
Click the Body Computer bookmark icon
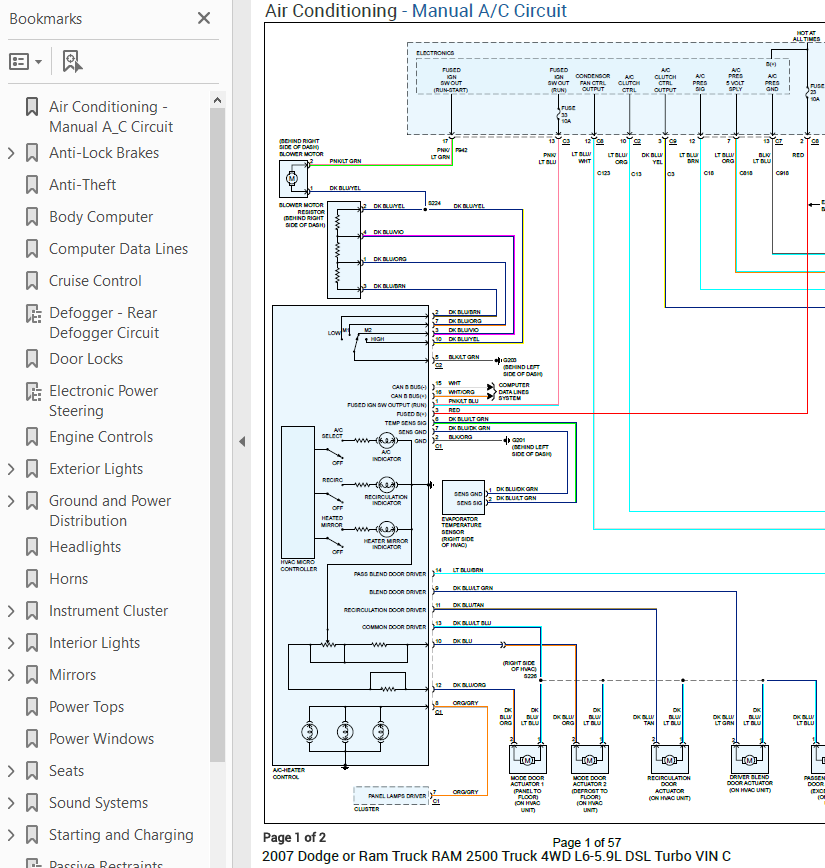(x=32, y=217)
